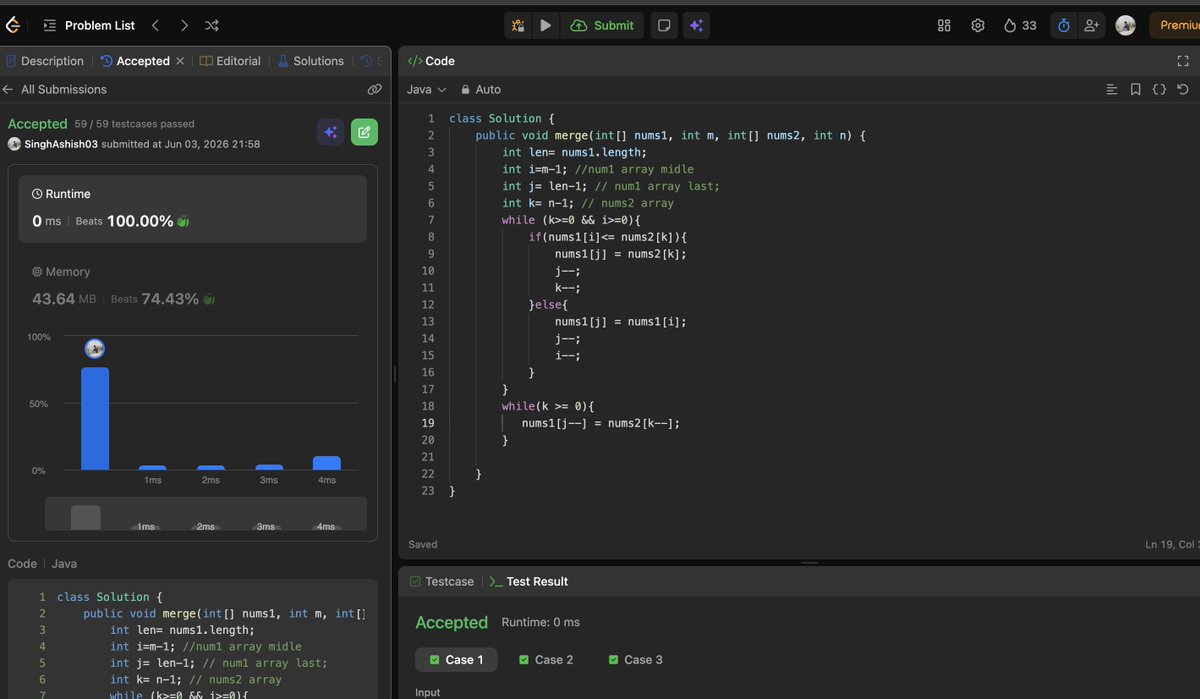Switch to the Test Result tab

click(x=529, y=581)
